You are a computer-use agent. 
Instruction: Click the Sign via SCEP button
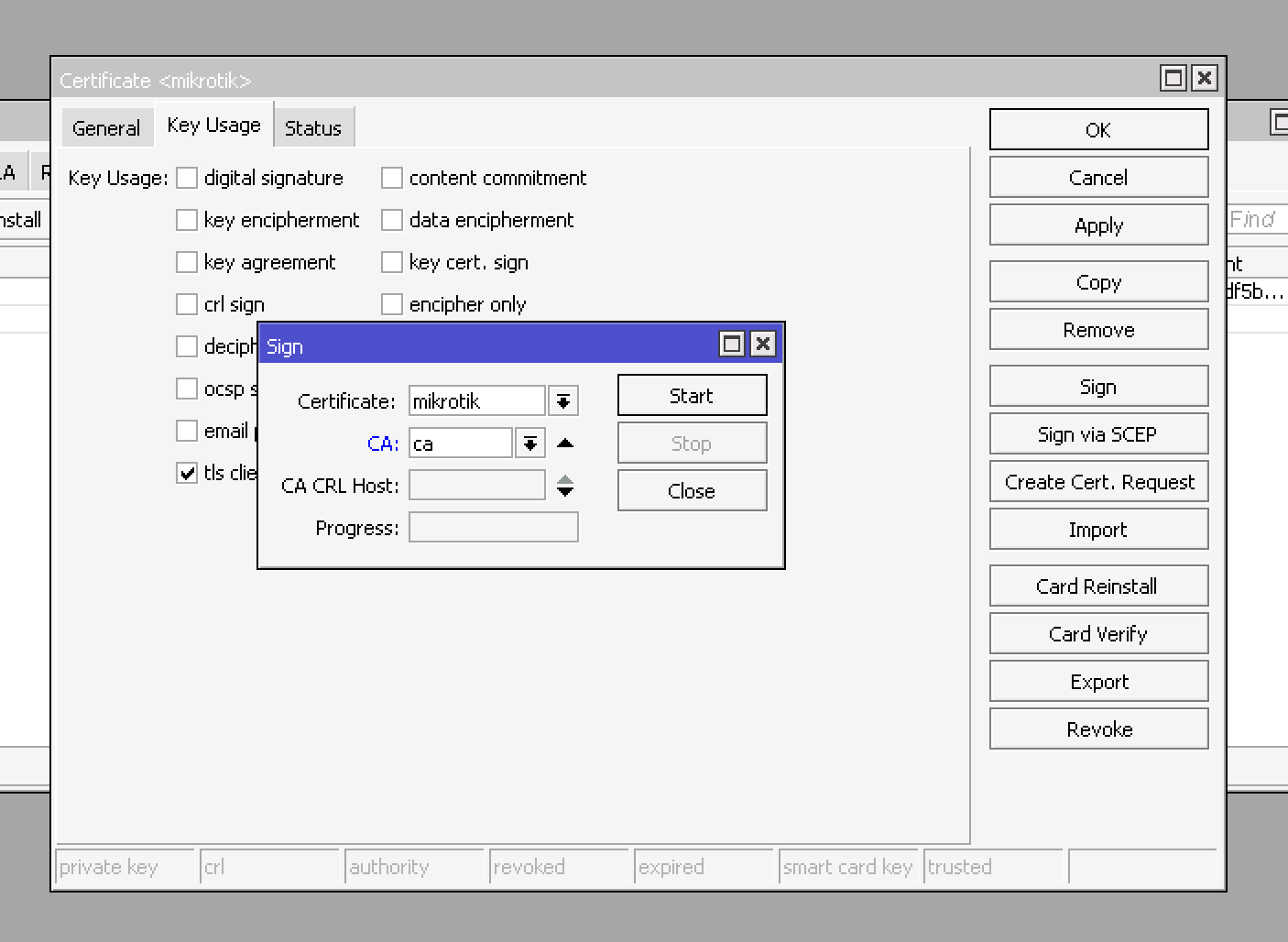click(1098, 434)
